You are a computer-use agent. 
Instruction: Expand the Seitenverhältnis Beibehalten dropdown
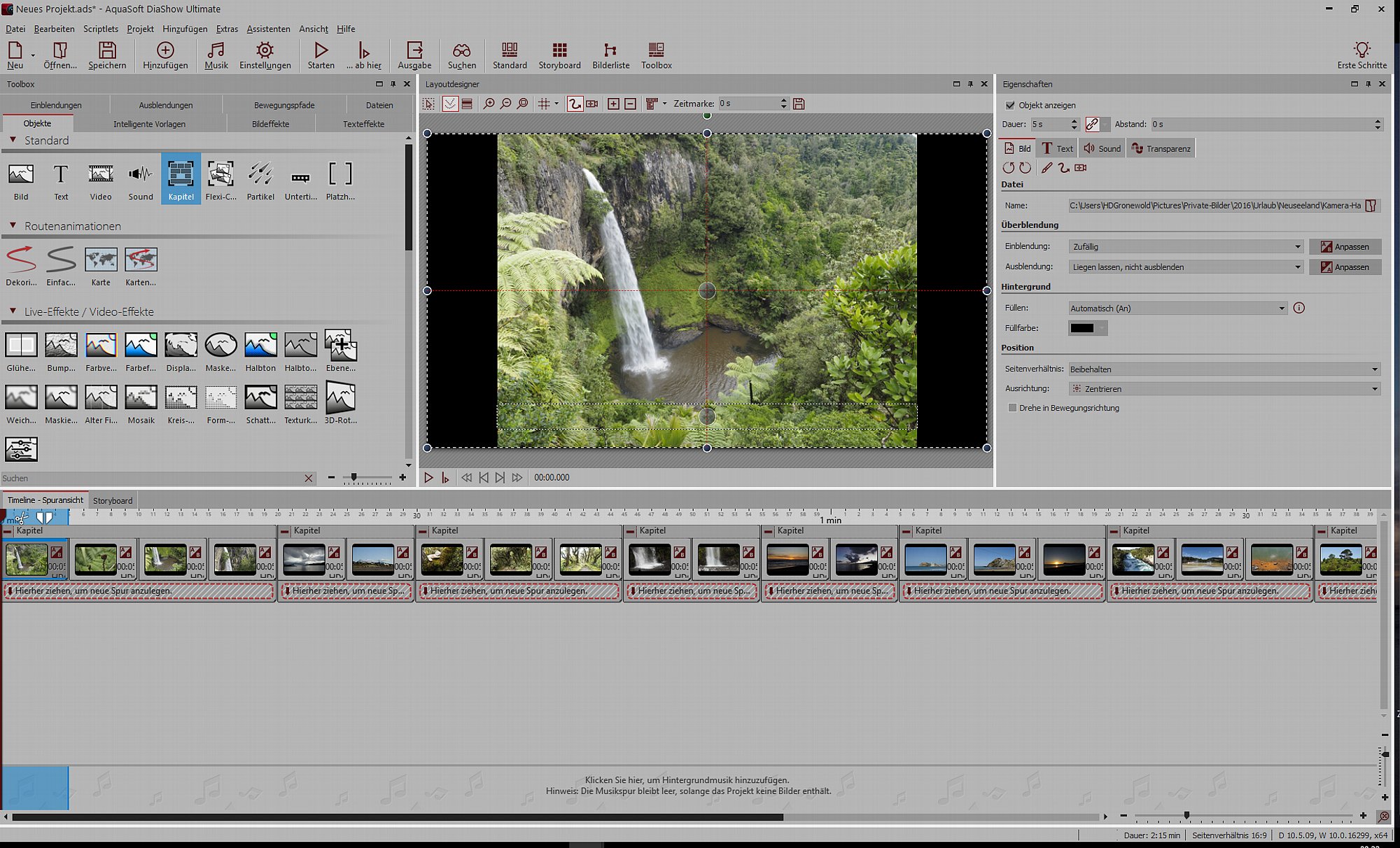coord(1224,369)
